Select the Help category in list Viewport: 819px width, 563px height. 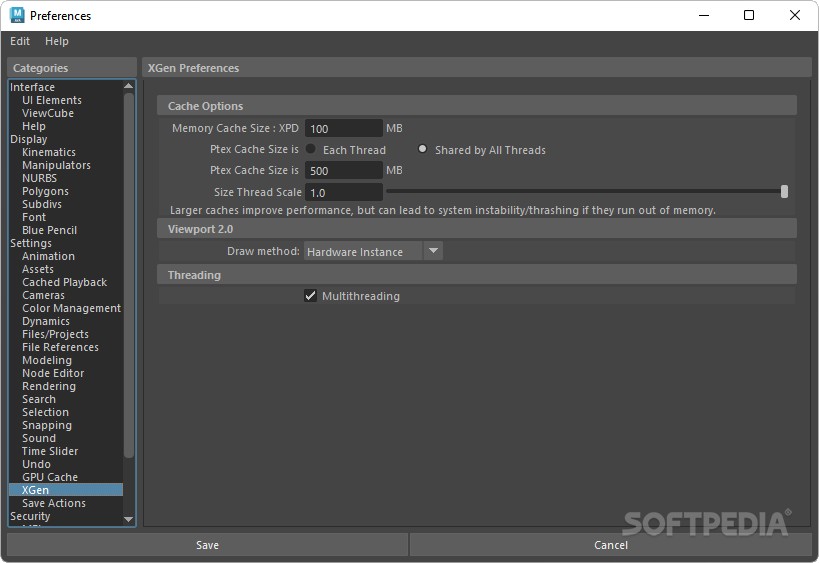tap(34, 126)
